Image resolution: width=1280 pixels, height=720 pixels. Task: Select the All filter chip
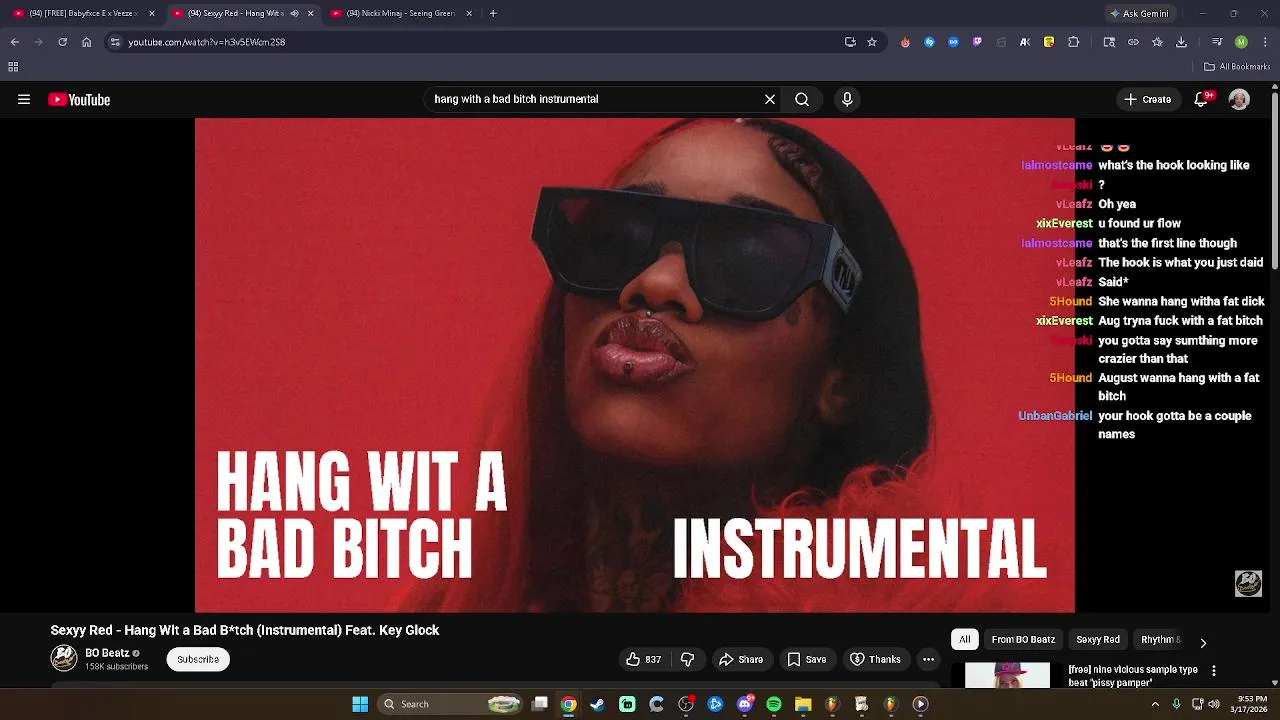[x=965, y=639]
